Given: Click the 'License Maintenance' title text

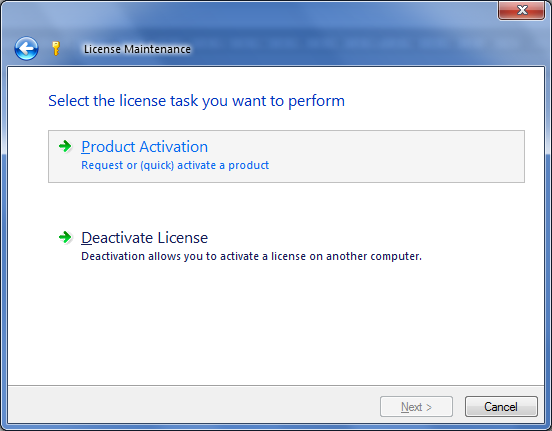Looking at the screenshot, I should (x=137, y=49).
